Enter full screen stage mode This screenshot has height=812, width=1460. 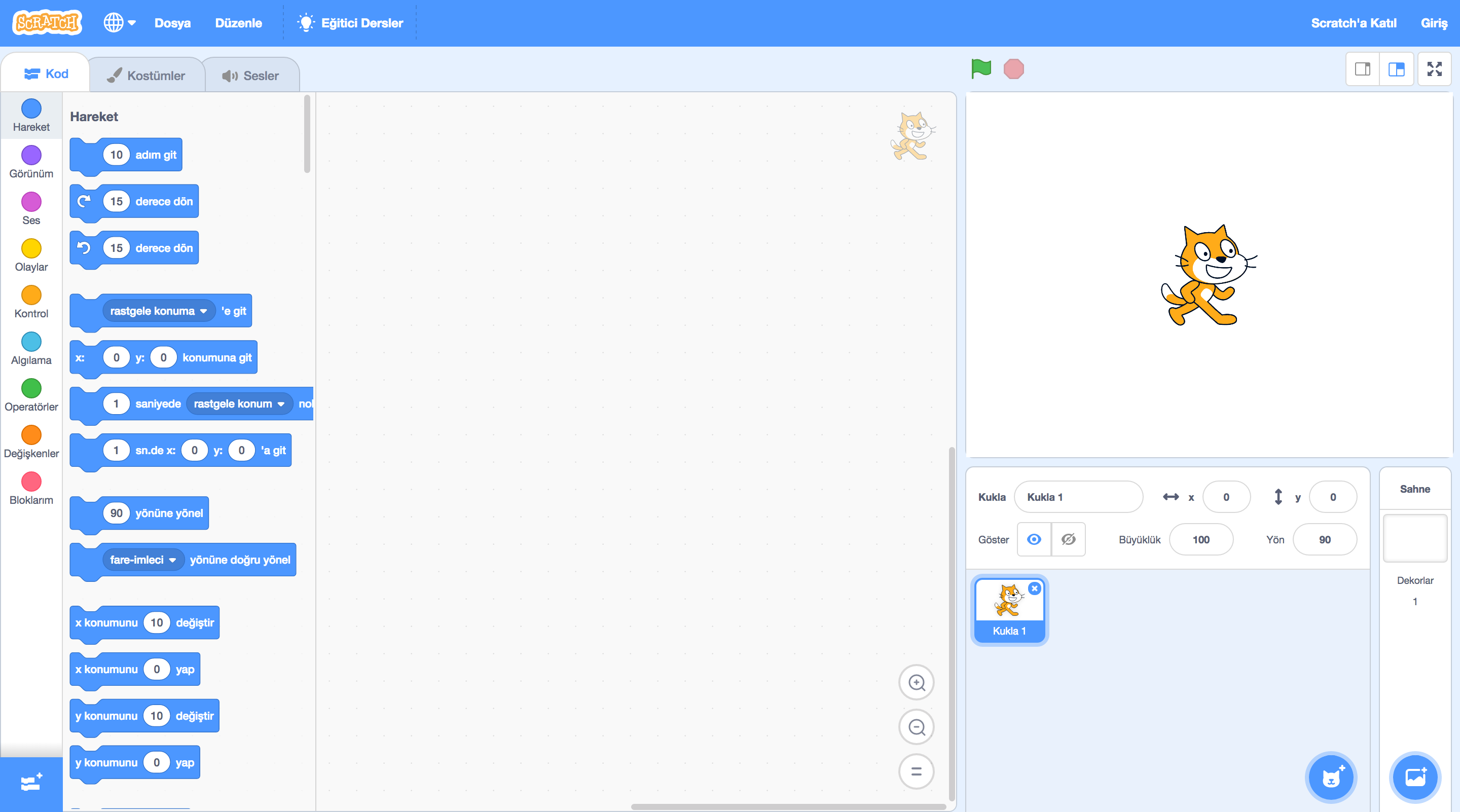1434,69
